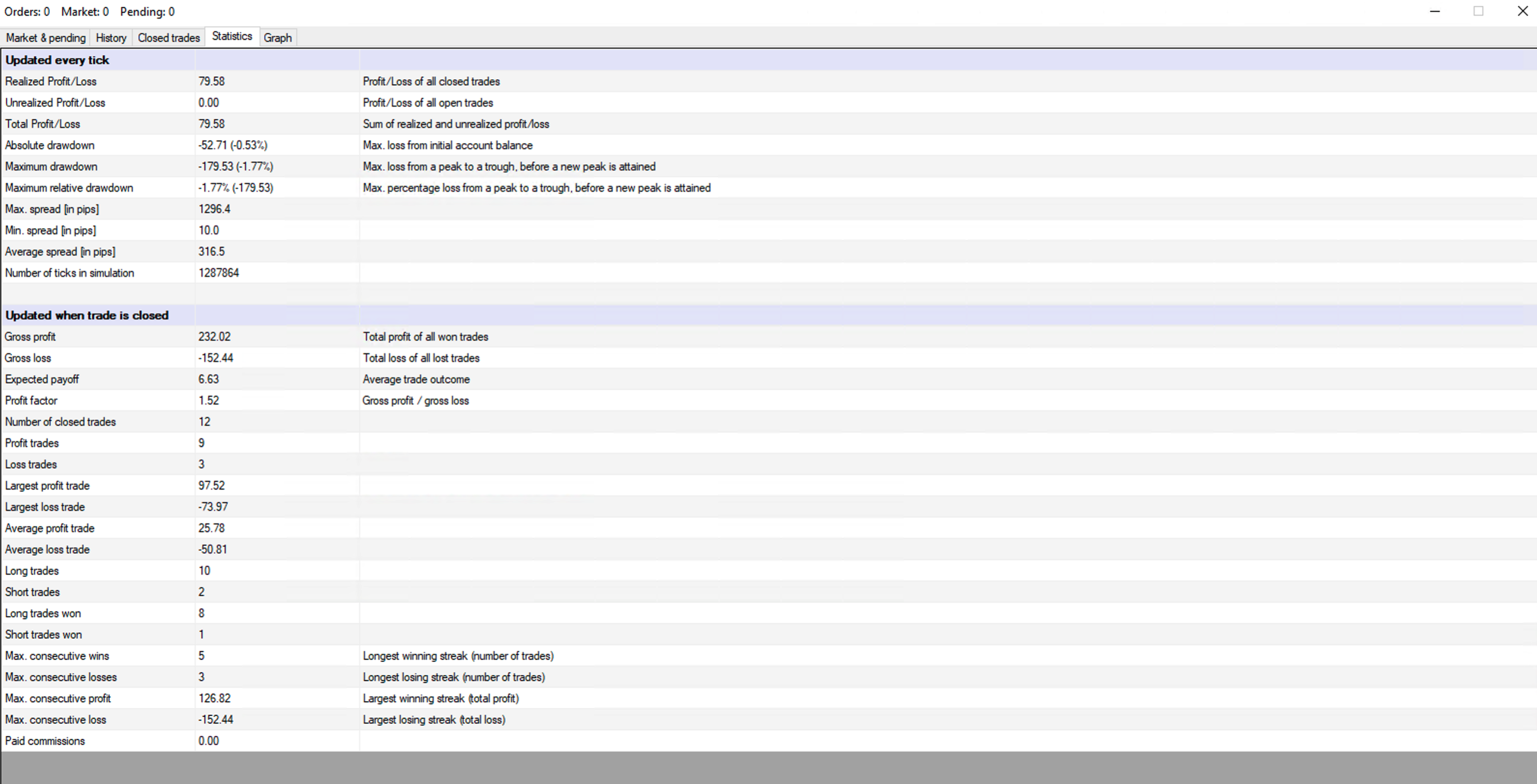Select the Average spread [in pips] row
Viewport: 1537px width, 784px height.
point(59,252)
